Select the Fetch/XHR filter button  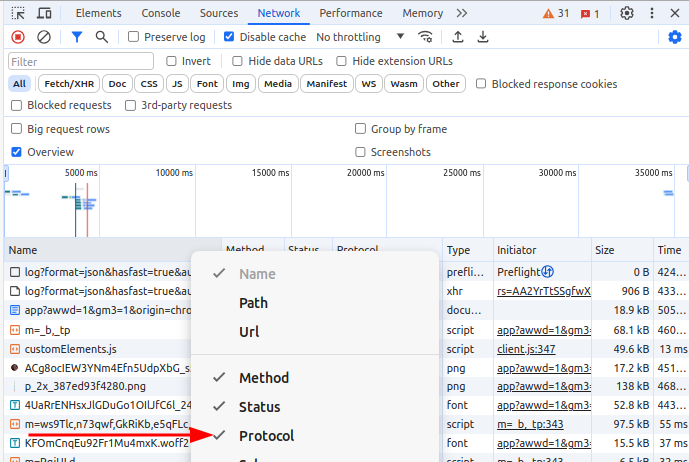(x=68, y=84)
